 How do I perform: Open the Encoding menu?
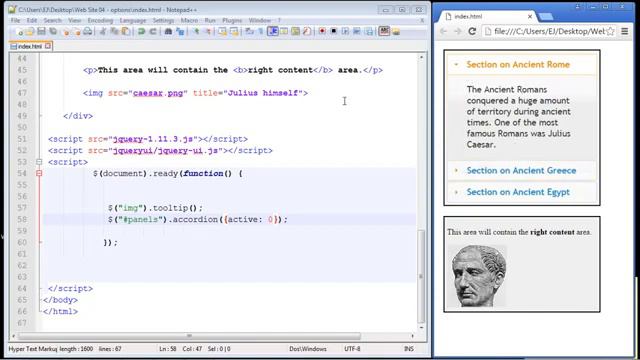[100, 20]
